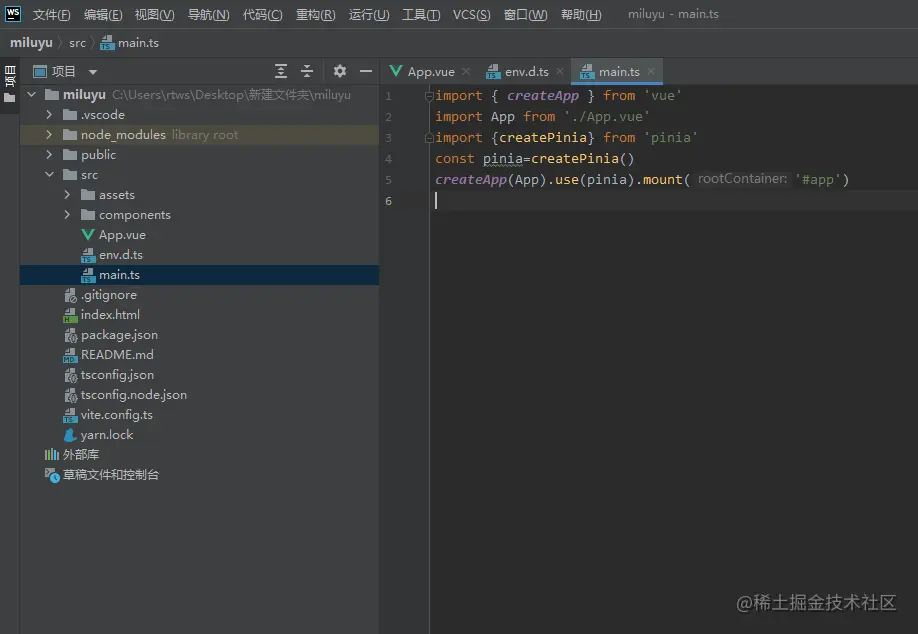Fold the import block at line 3
Image resolution: width=918 pixels, height=634 pixels.
pyautogui.click(x=429, y=138)
